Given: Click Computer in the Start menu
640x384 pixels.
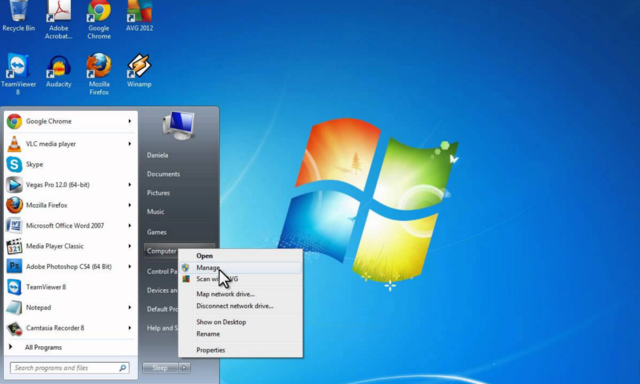Looking at the screenshot, I should 161,251.
